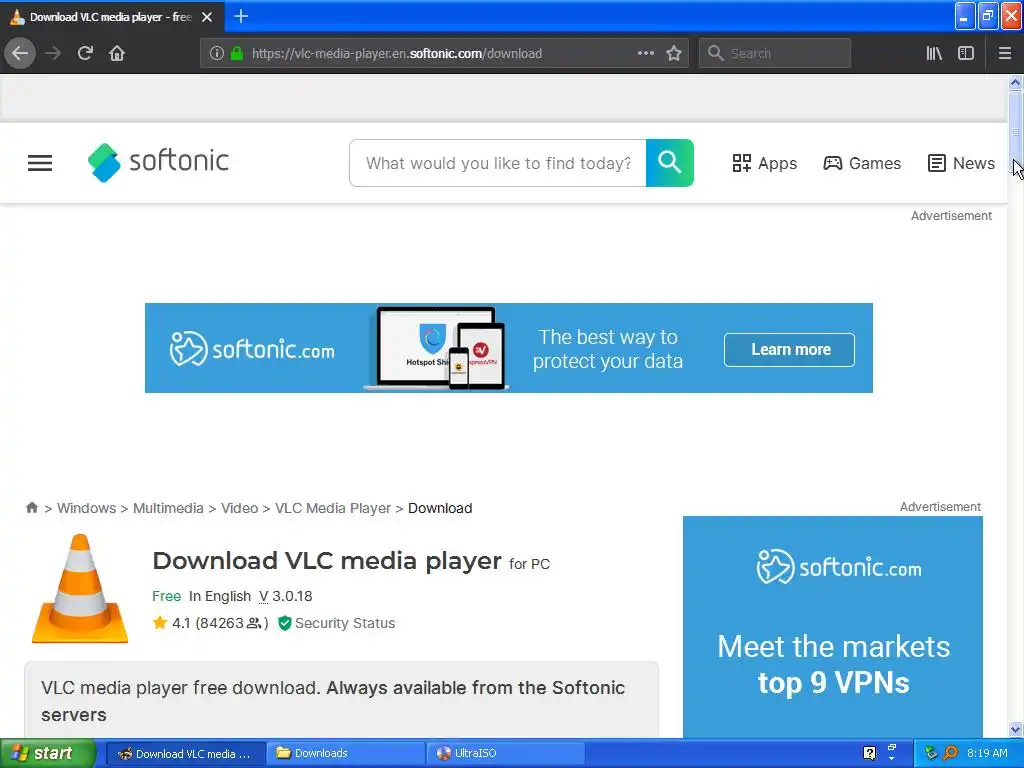Click the 'Meet the markets top 9 VPNs' ad
Image resolution: width=1024 pixels, height=768 pixels.
coord(833,627)
